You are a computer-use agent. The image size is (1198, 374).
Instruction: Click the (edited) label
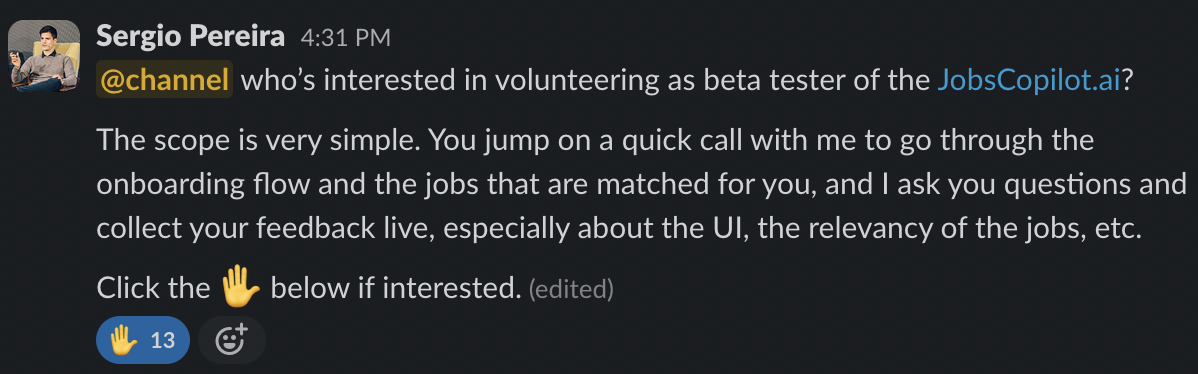[571, 289]
